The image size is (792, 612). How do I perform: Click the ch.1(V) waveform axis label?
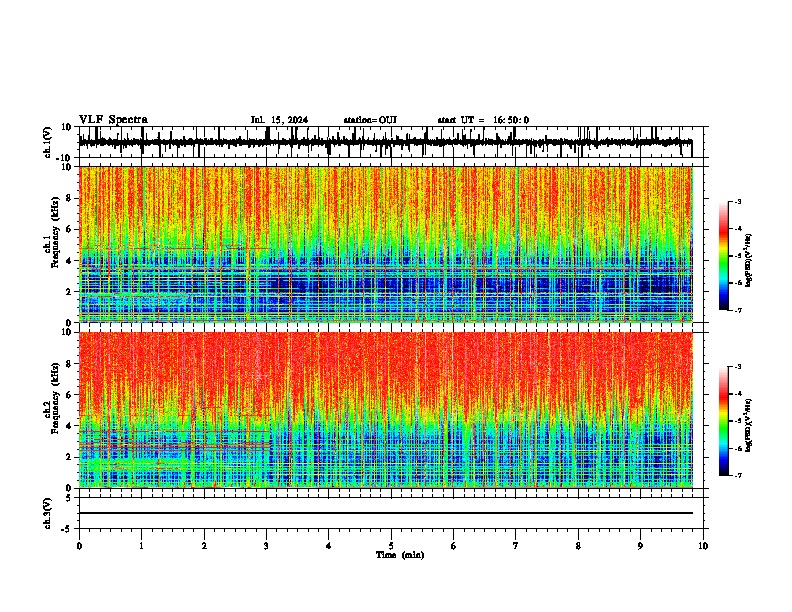47,142
